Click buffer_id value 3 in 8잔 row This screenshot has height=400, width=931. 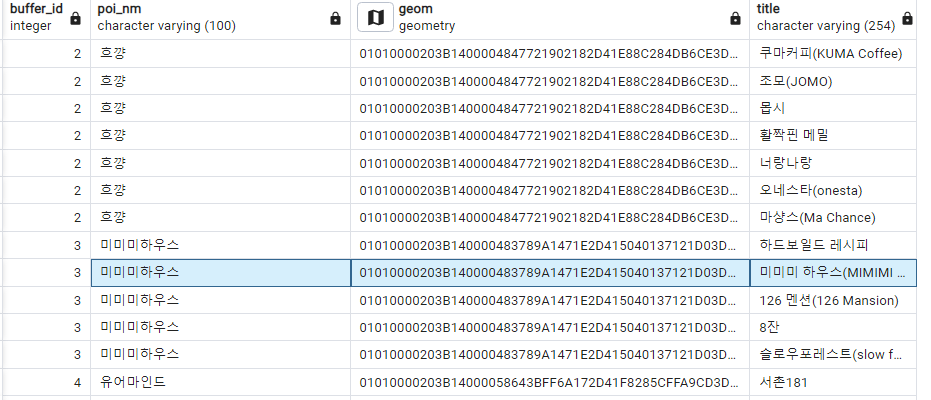[x=77, y=327]
